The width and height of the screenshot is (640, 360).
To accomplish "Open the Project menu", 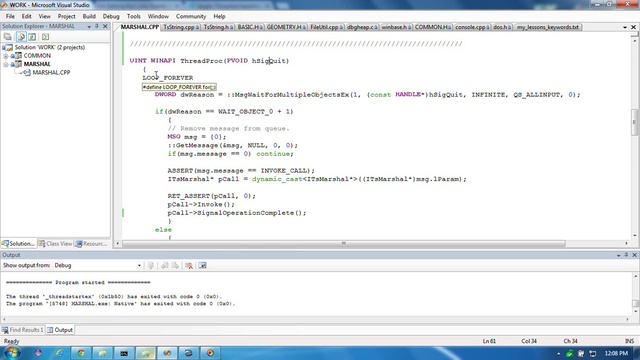I will coord(67,16).
